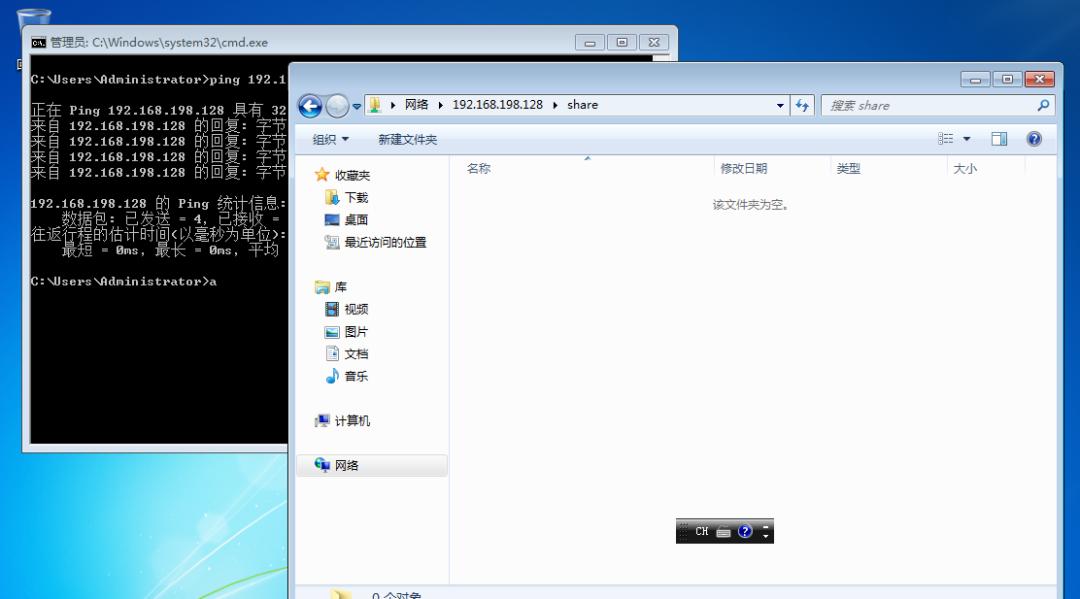
Task: Open the view options dropdown arrow
Action: tap(967, 139)
